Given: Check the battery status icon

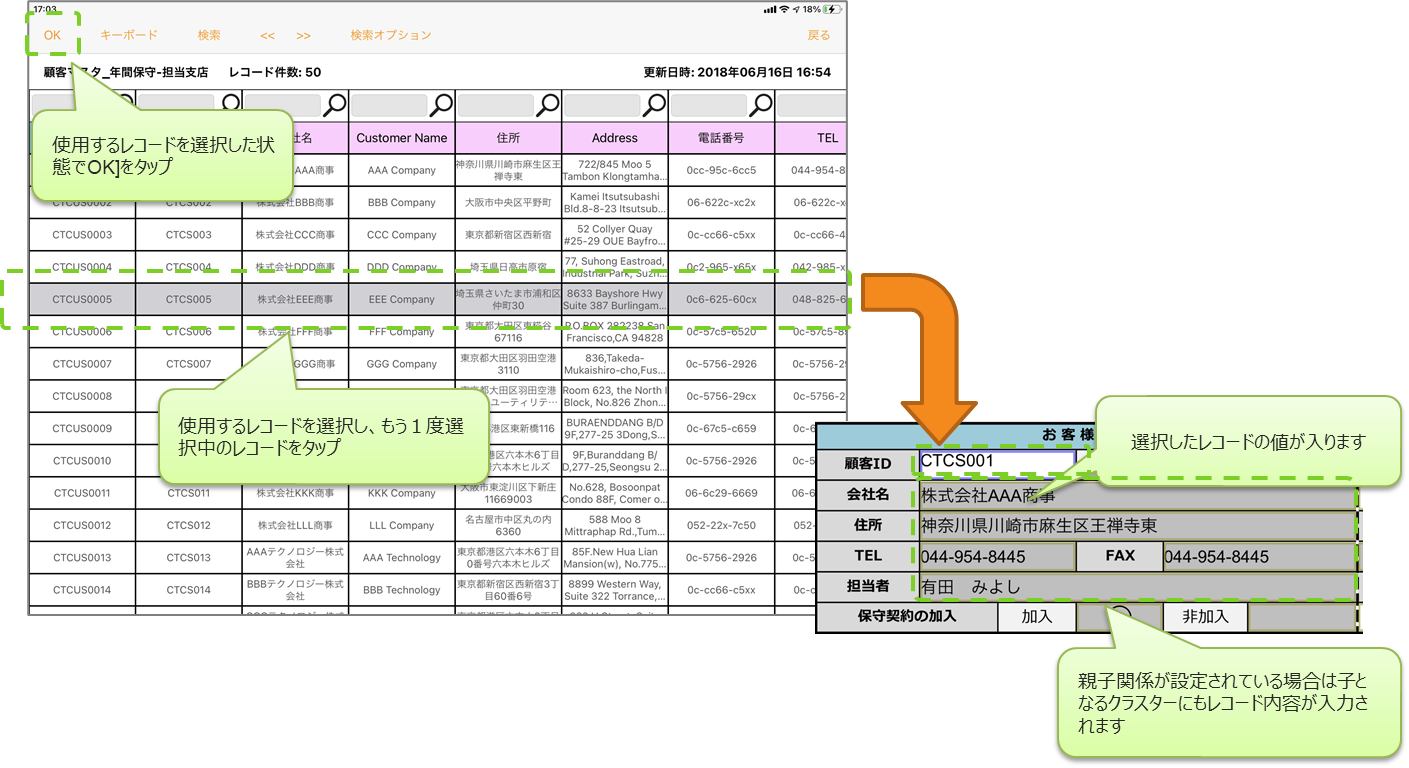Looking at the screenshot, I should [832, 9].
